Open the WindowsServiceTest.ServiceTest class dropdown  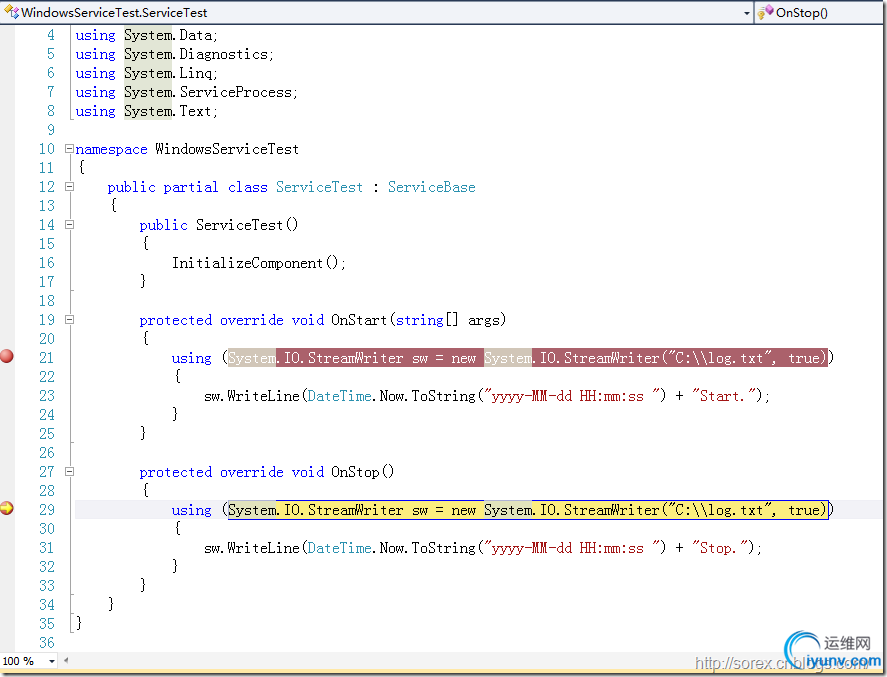747,13
